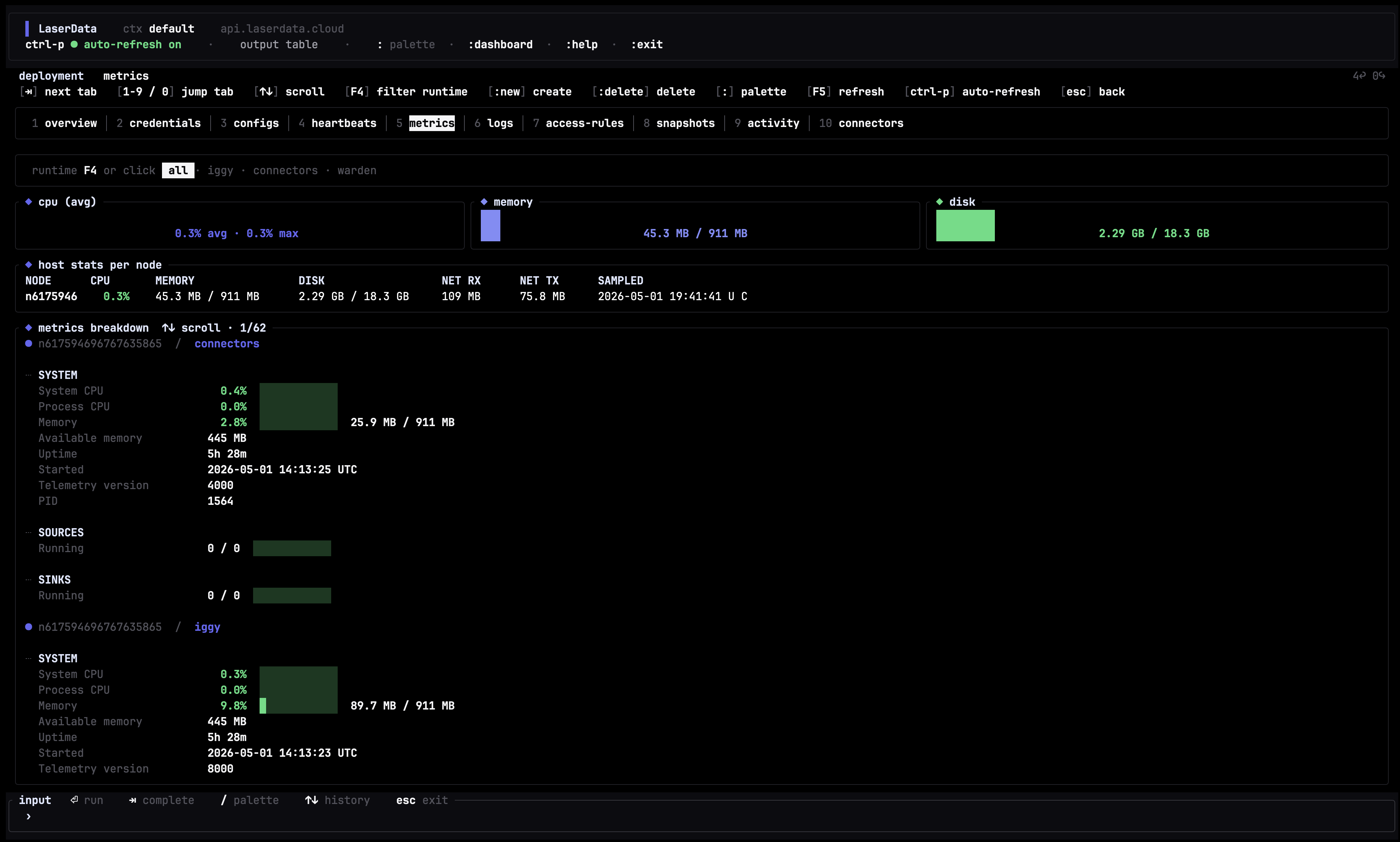Screen dimensions: 1400x842
Task: Click PID 1564 value
Action: (220, 500)
